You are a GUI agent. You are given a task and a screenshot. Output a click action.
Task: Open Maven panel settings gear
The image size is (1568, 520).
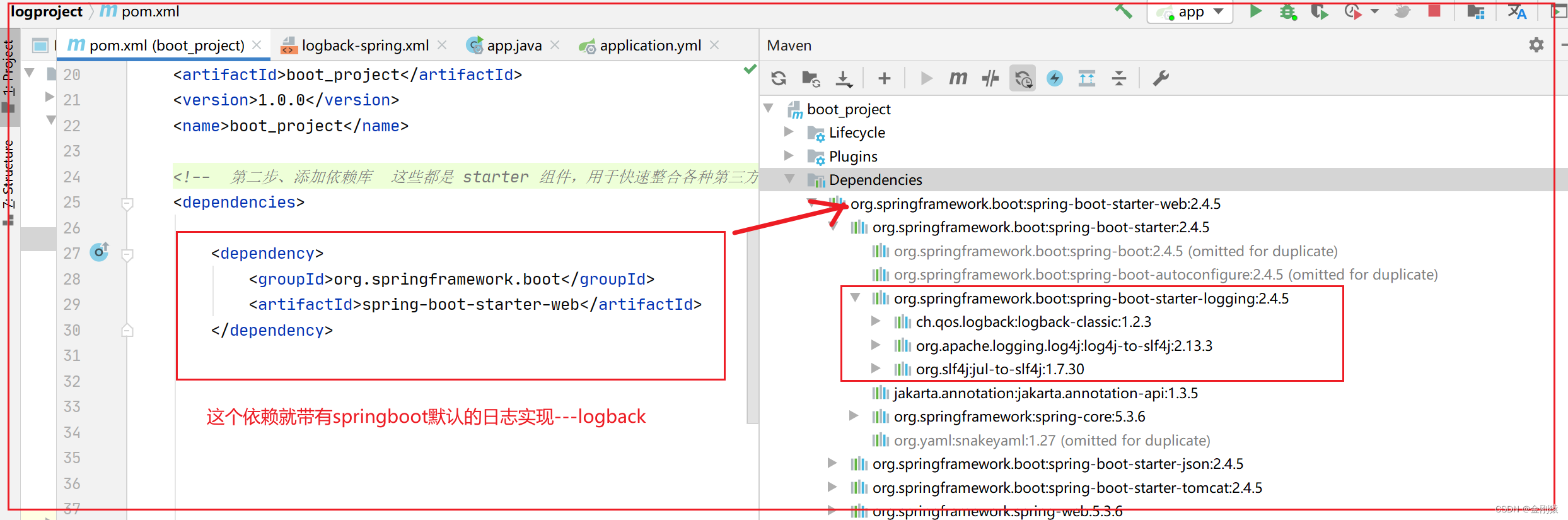[1536, 45]
